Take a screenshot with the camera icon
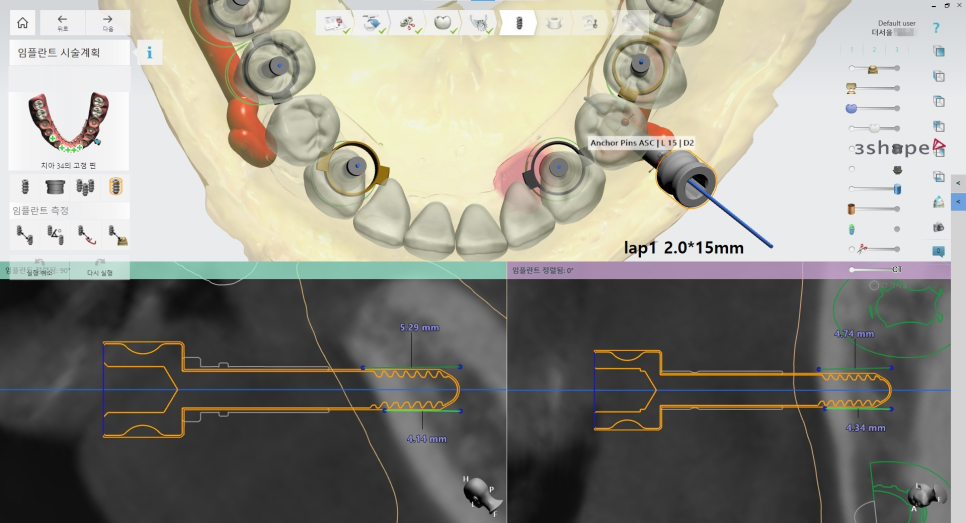Viewport: 966px width, 523px height. (x=938, y=226)
